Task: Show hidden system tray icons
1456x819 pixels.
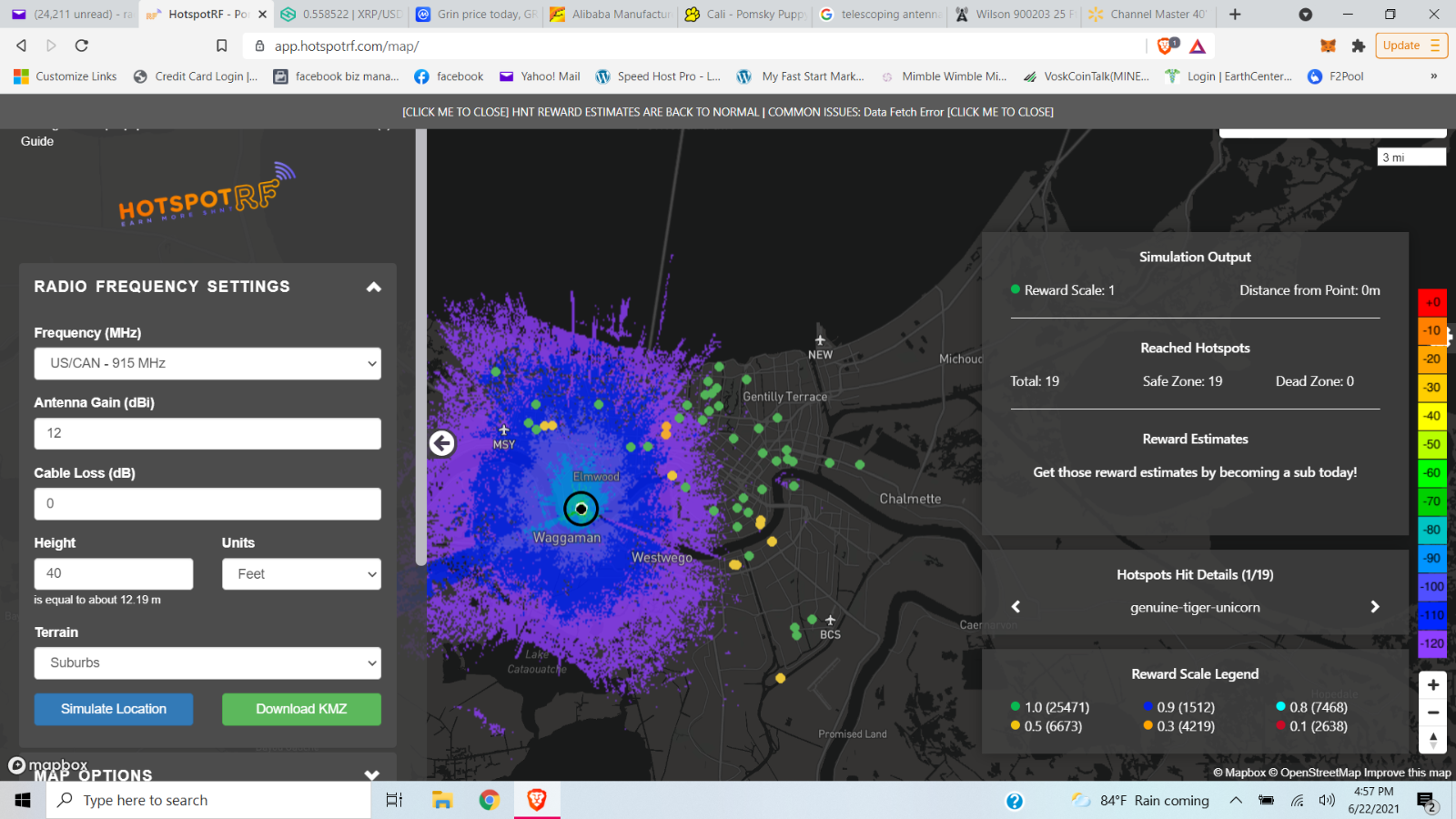Action: coord(1235,800)
